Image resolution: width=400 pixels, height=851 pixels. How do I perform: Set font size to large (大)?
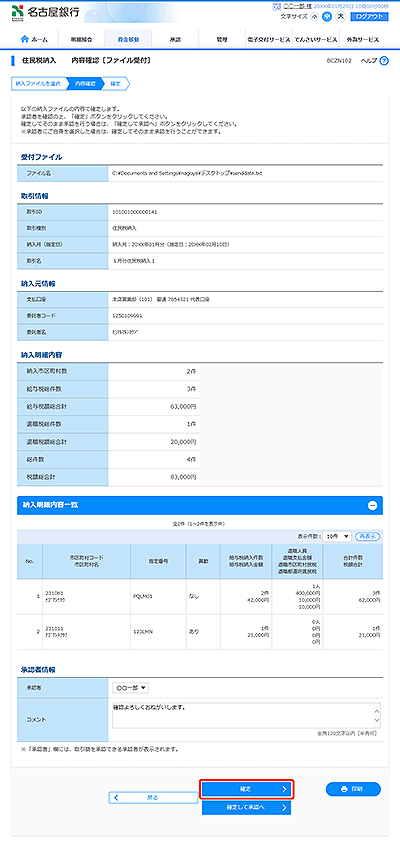(x=340, y=16)
